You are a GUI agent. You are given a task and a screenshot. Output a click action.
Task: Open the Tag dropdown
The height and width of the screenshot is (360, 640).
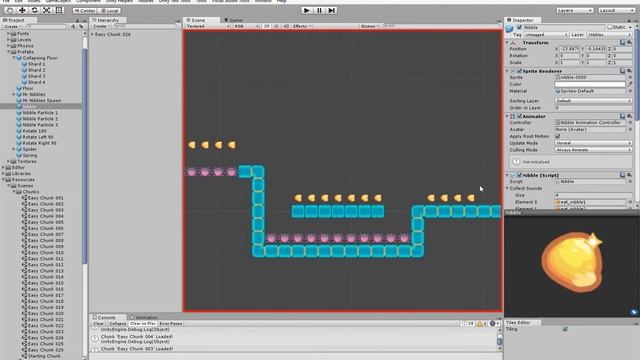point(546,35)
